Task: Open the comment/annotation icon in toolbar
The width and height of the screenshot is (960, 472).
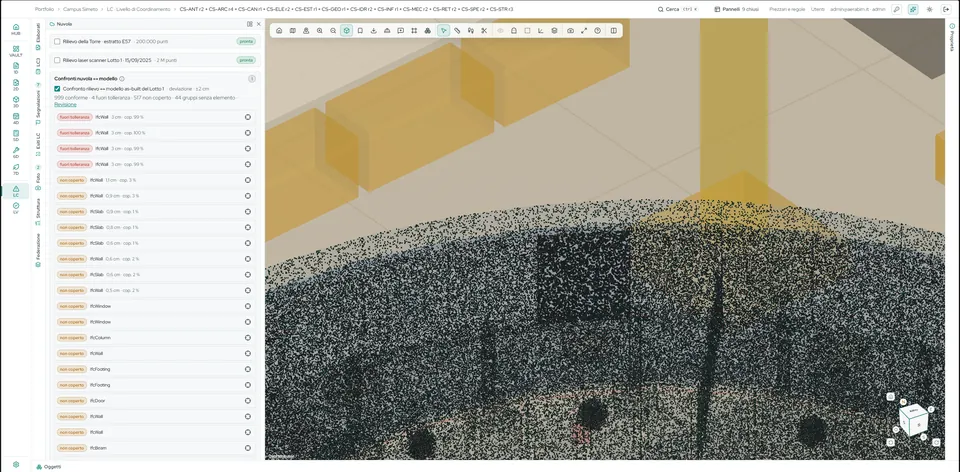Action: pos(400,31)
